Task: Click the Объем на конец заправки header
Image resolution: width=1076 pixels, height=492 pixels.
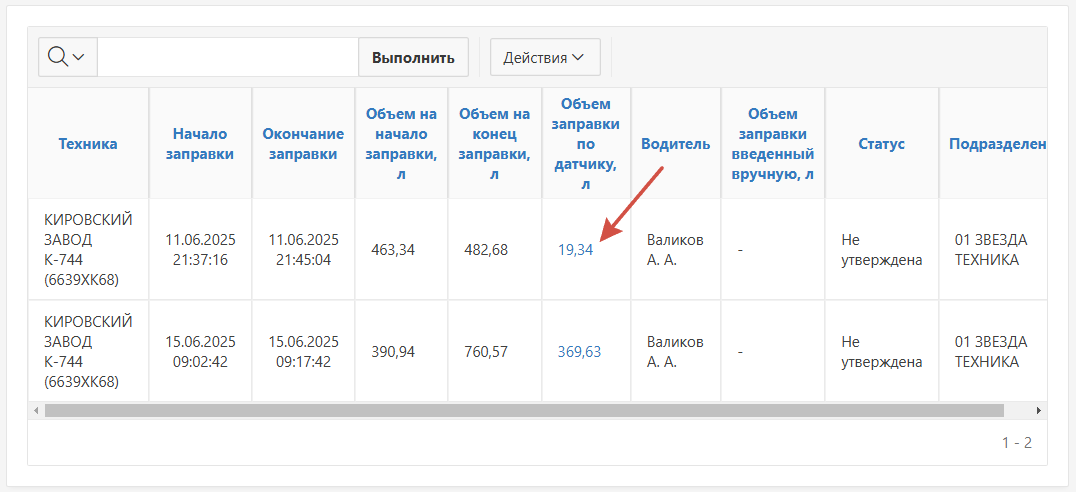Action: [495, 143]
